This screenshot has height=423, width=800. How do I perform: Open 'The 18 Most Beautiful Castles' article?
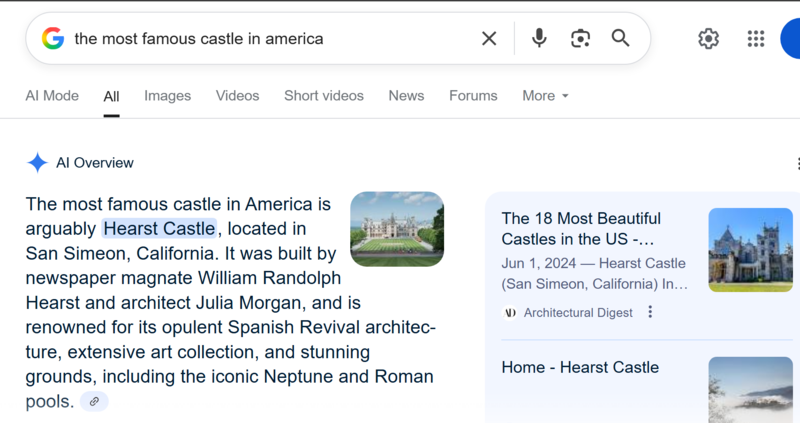point(581,229)
